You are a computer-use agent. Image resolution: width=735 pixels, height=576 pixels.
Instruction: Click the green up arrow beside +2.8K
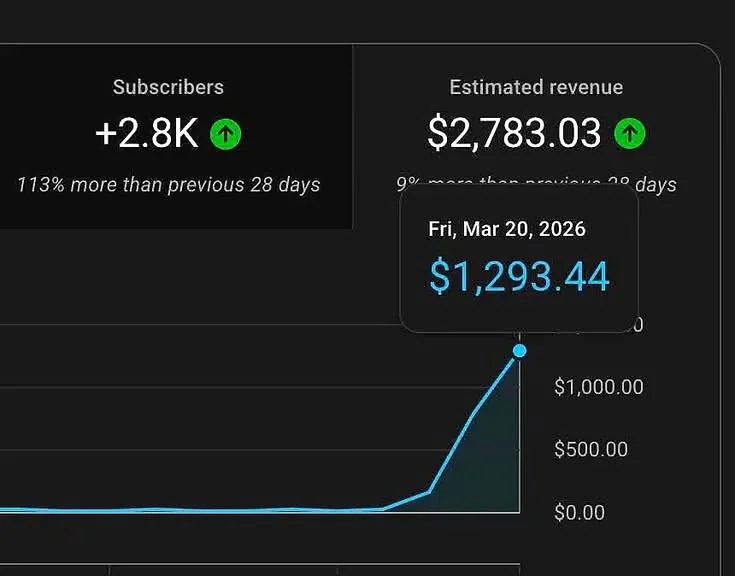[225, 134]
